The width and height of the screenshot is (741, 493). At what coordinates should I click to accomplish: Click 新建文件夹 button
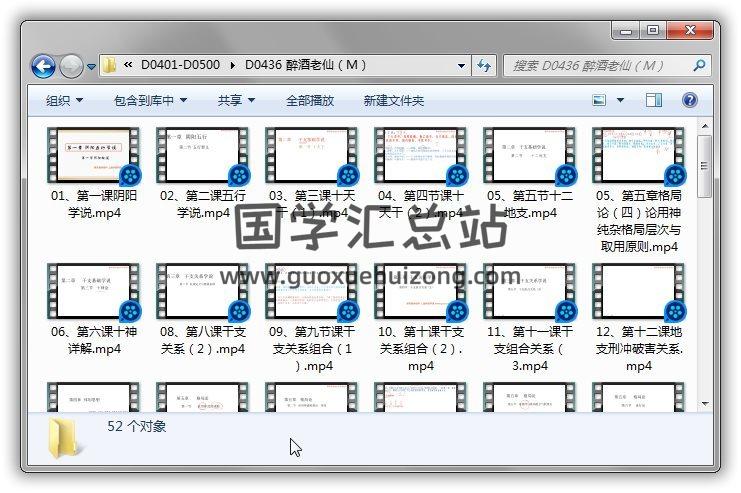(394, 100)
